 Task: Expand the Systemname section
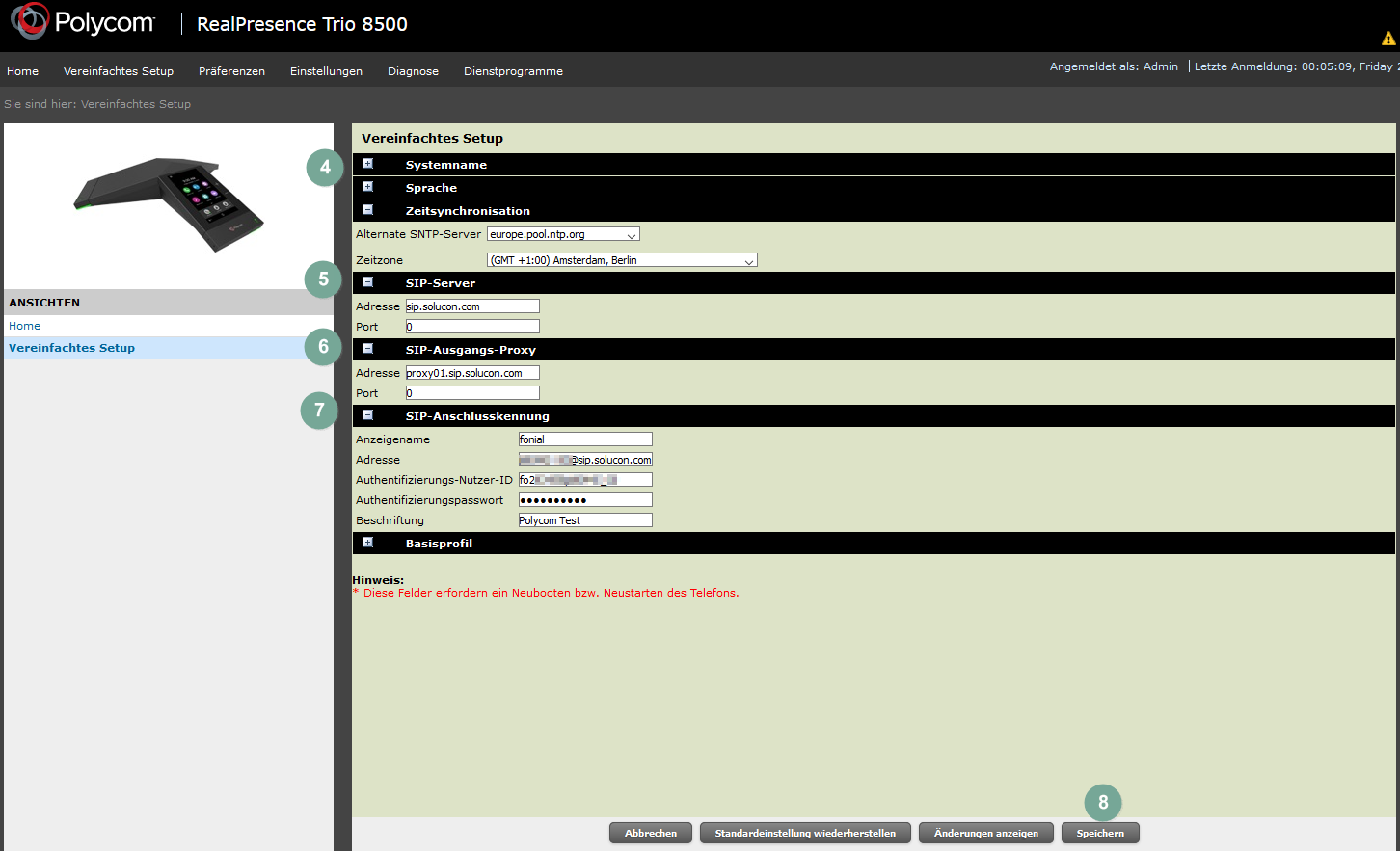click(x=367, y=164)
